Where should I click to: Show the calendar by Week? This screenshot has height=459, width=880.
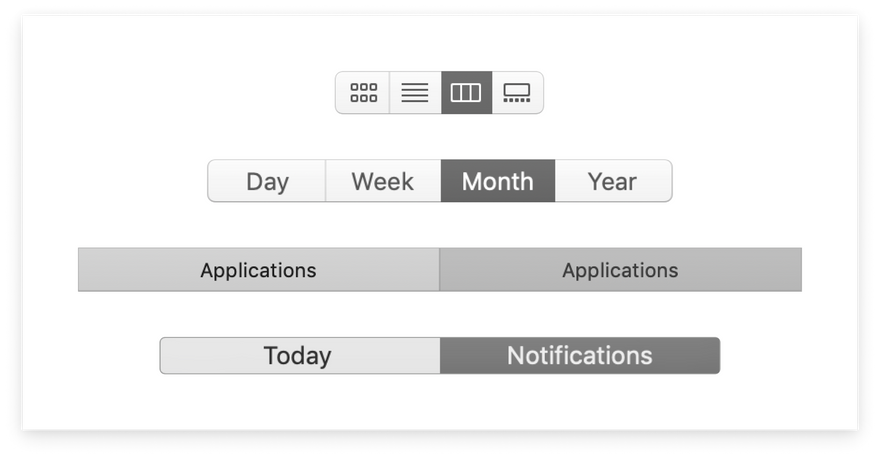click(x=383, y=181)
